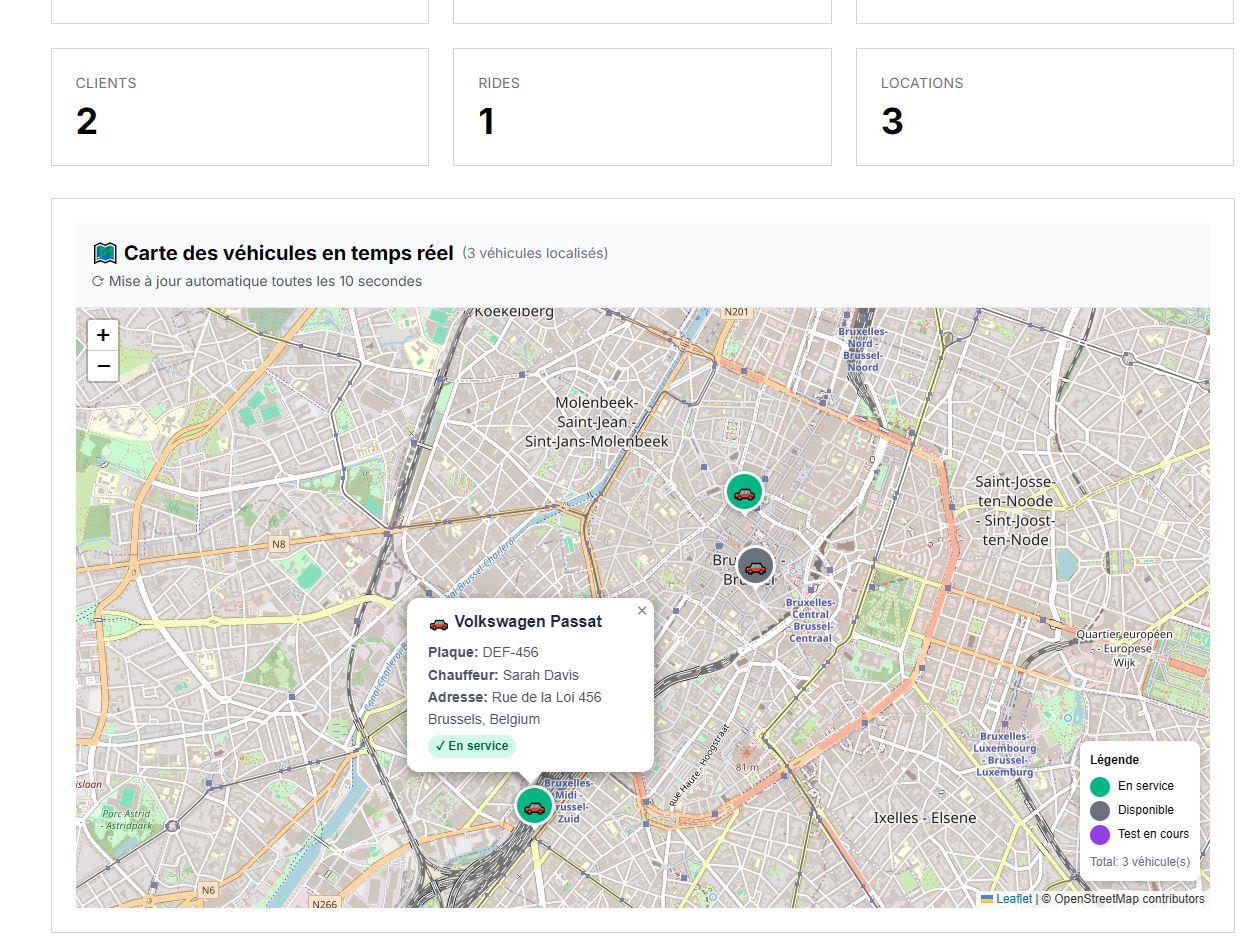Viewport: 1244px width, 938px height.
Task: Click the CLIENTS stat card
Action: pyautogui.click(x=240, y=107)
